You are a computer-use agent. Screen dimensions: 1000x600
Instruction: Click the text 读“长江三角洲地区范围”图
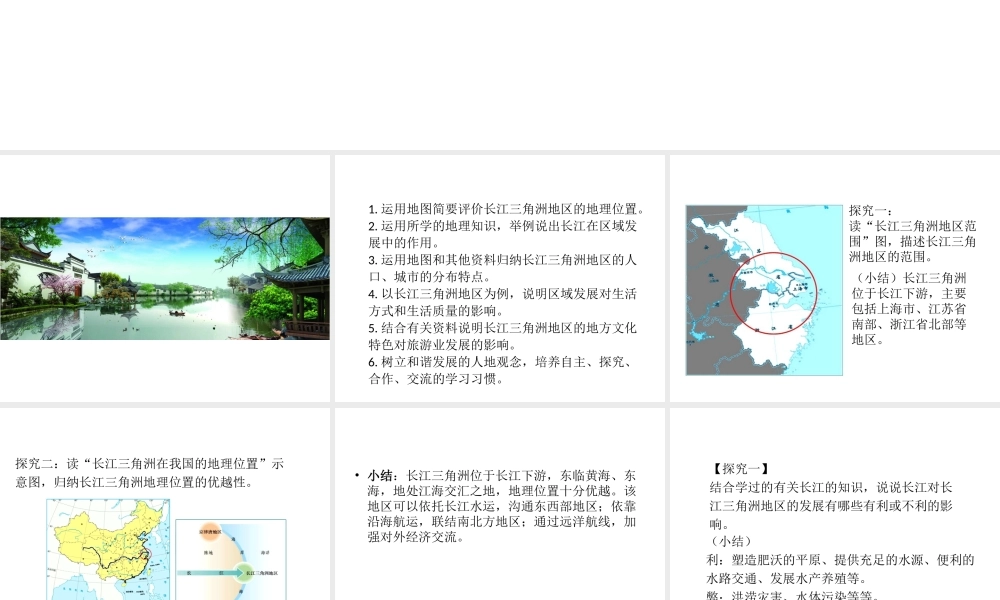pyautogui.click(x=913, y=233)
